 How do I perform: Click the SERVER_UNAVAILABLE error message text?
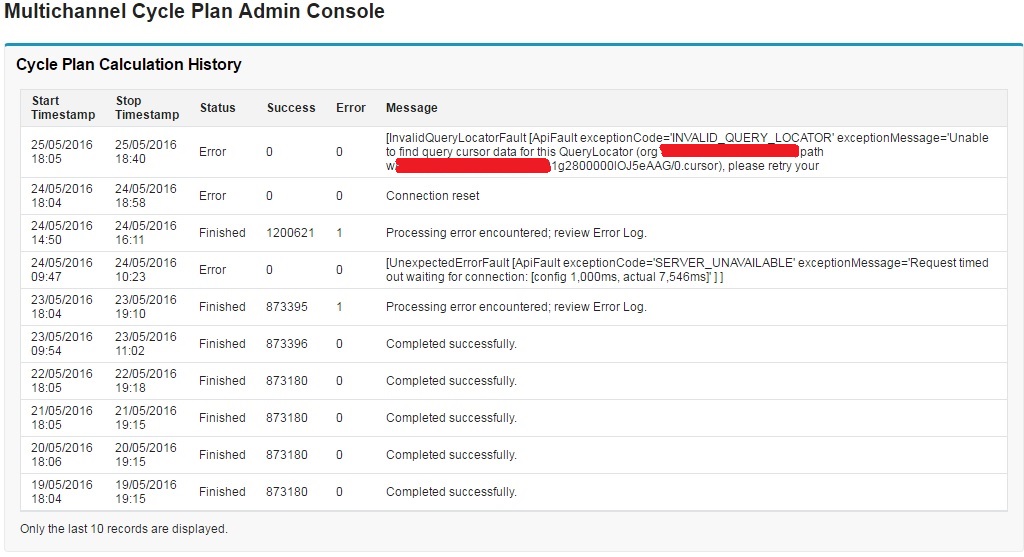(686, 270)
